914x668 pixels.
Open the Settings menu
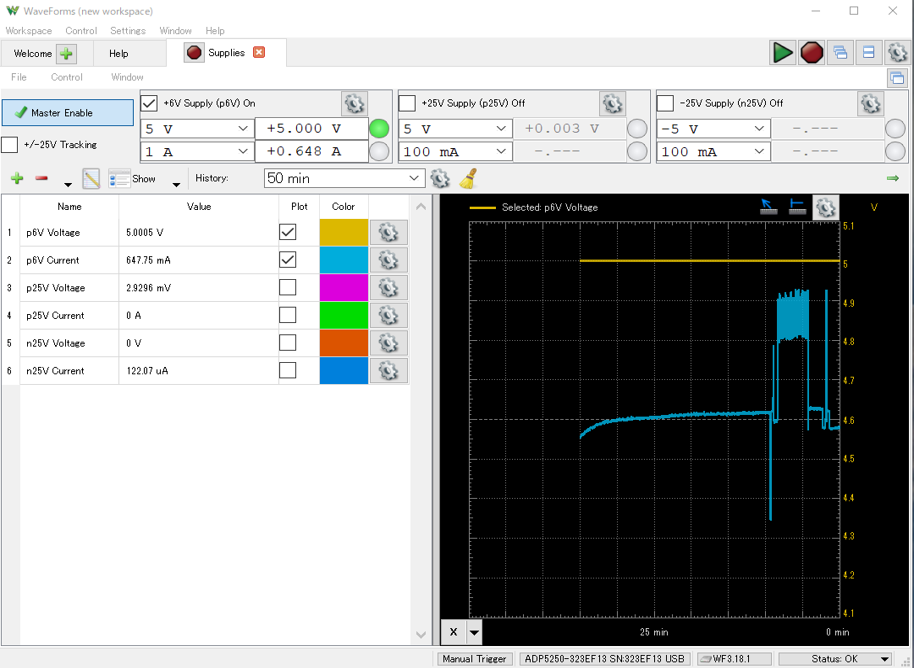coord(127,31)
